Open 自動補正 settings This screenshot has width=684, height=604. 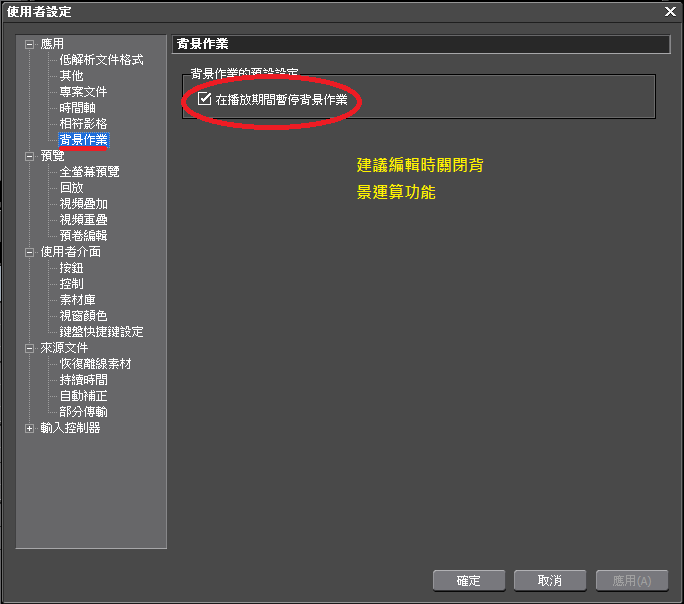pyautogui.click(x=83, y=396)
